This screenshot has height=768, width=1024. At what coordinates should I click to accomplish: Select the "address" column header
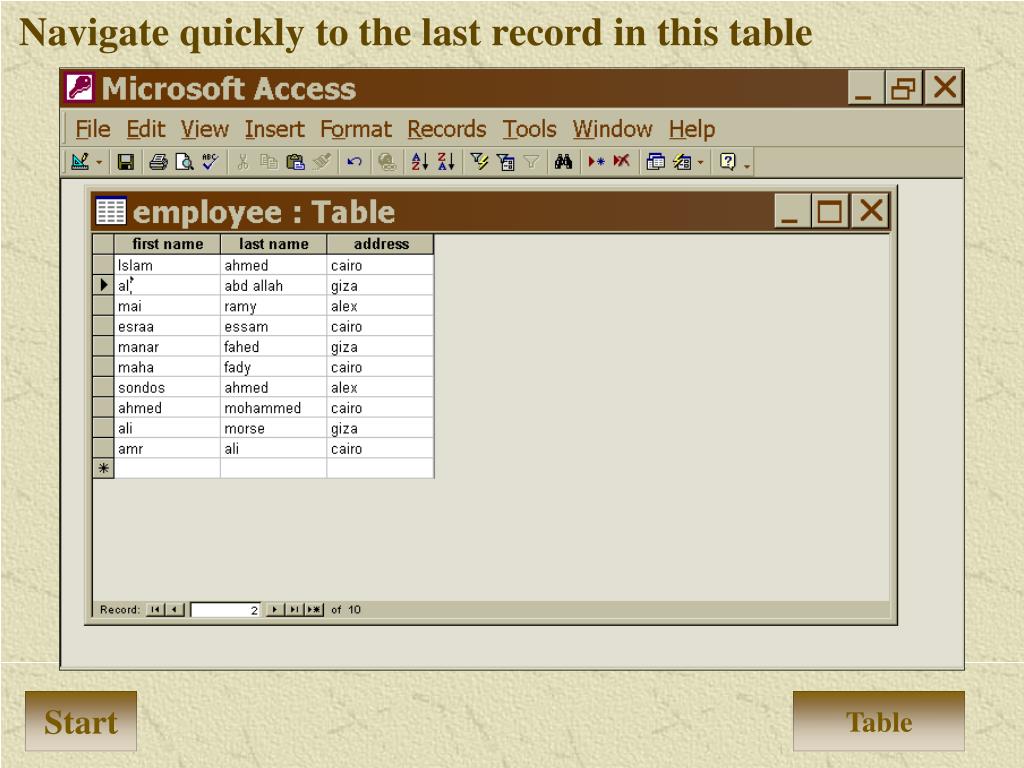tap(381, 244)
